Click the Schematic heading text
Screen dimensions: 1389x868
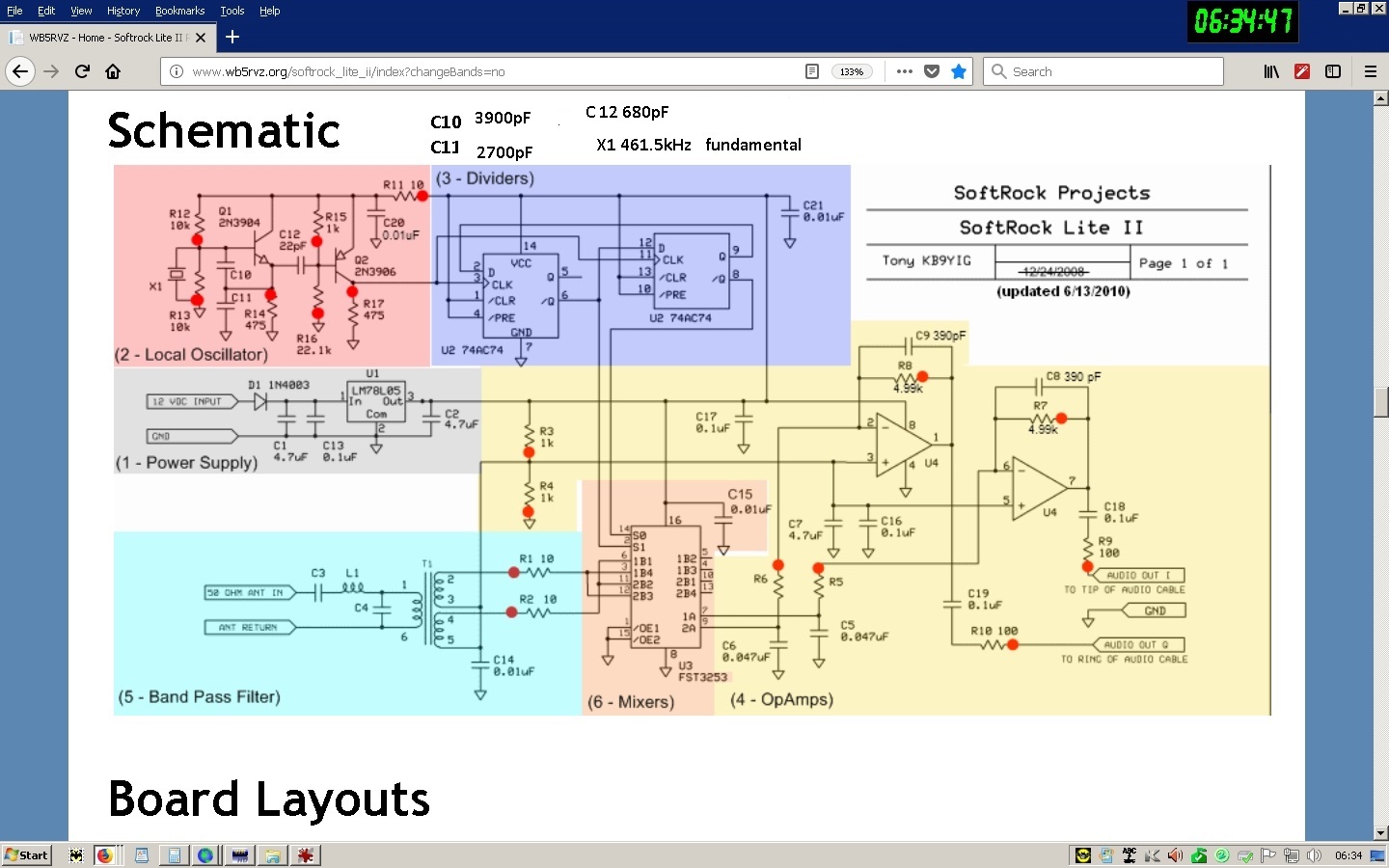(x=224, y=130)
